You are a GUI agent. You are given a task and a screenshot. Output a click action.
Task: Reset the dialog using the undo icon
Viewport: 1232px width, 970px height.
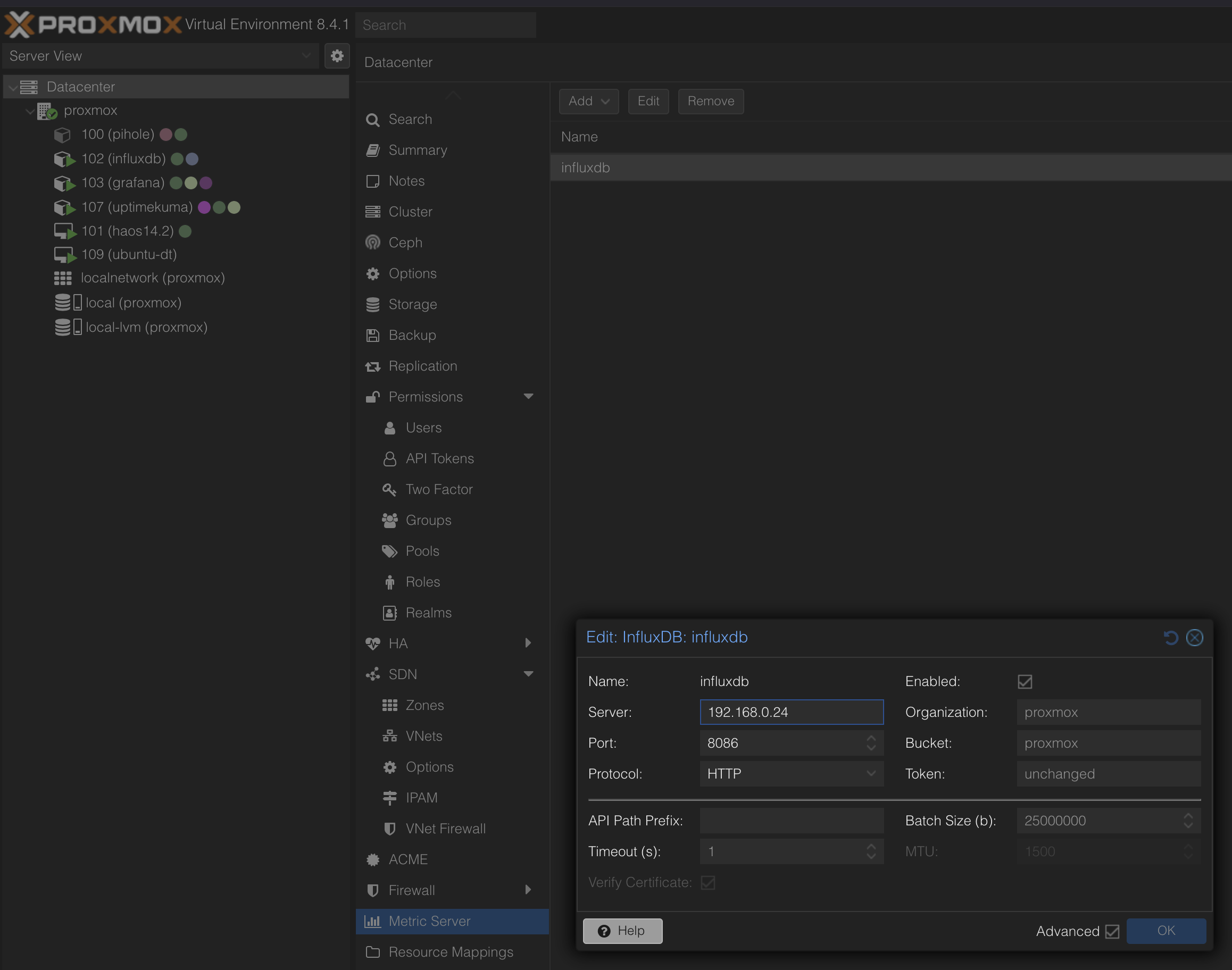click(x=1171, y=637)
